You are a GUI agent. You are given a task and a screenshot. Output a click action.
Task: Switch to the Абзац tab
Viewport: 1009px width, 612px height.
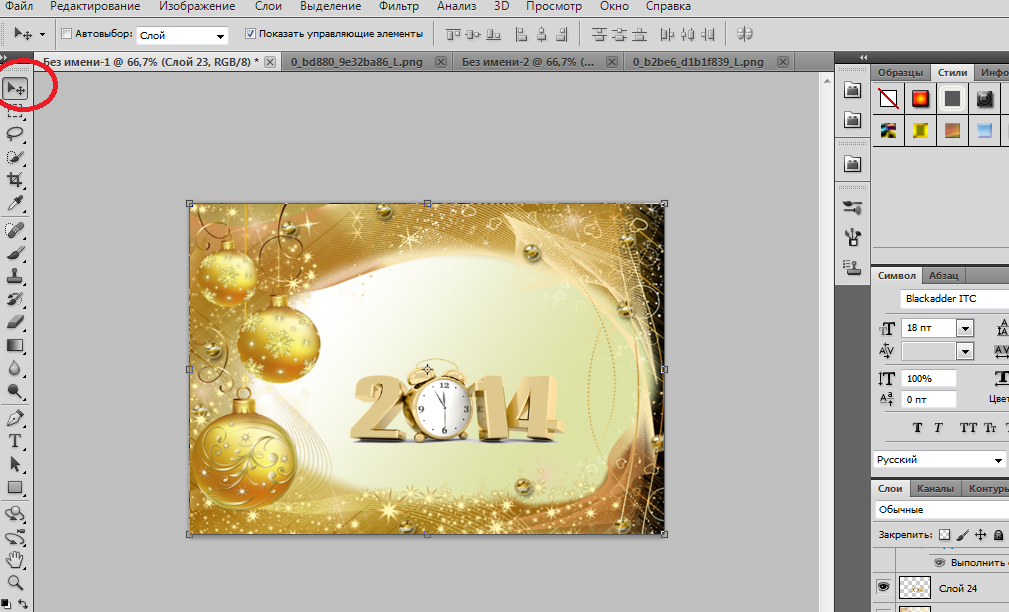point(943,275)
